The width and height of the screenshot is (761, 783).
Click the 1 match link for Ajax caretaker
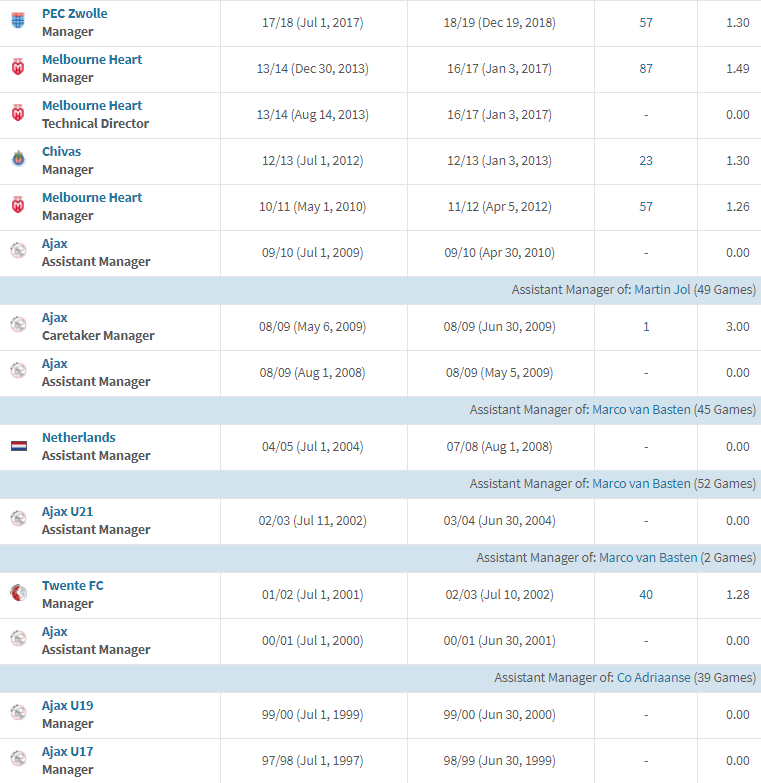pyautogui.click(x=646, y=327)
